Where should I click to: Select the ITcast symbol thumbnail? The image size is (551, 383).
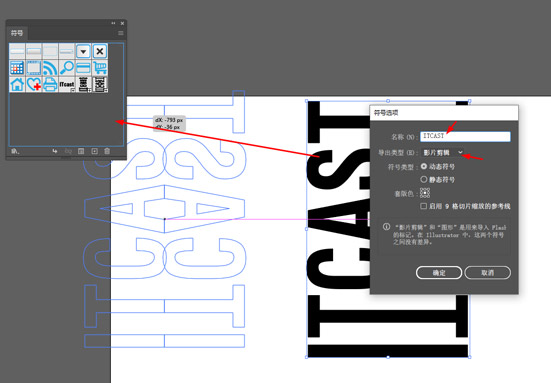tap(67, 85)
